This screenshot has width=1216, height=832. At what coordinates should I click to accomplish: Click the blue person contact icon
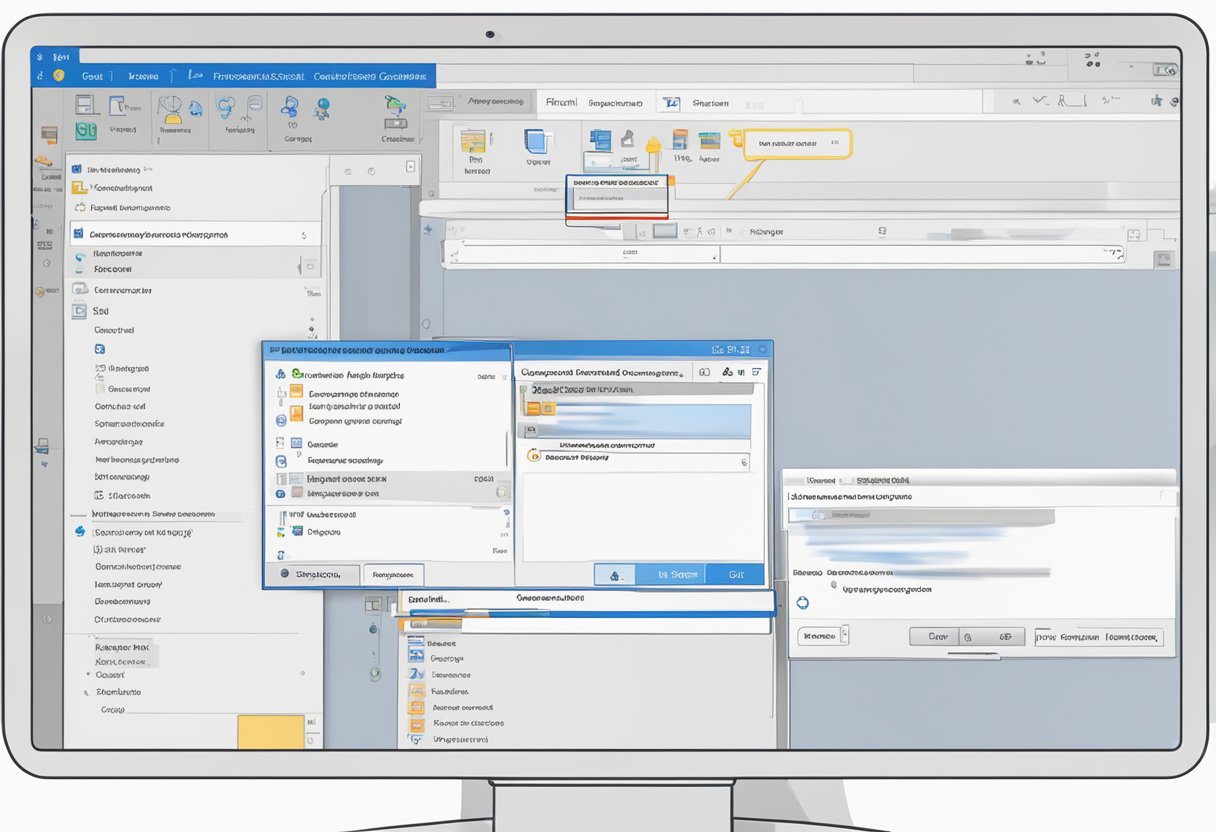(288, 105)
